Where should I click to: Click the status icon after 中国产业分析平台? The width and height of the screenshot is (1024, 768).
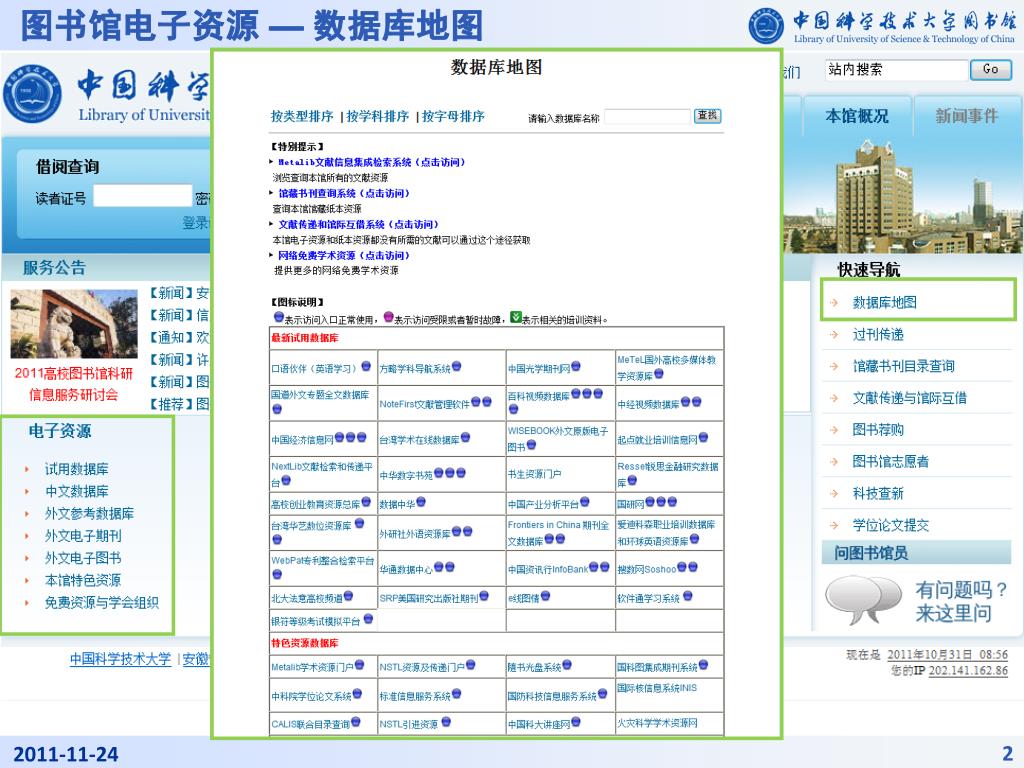tap(584, 502)
